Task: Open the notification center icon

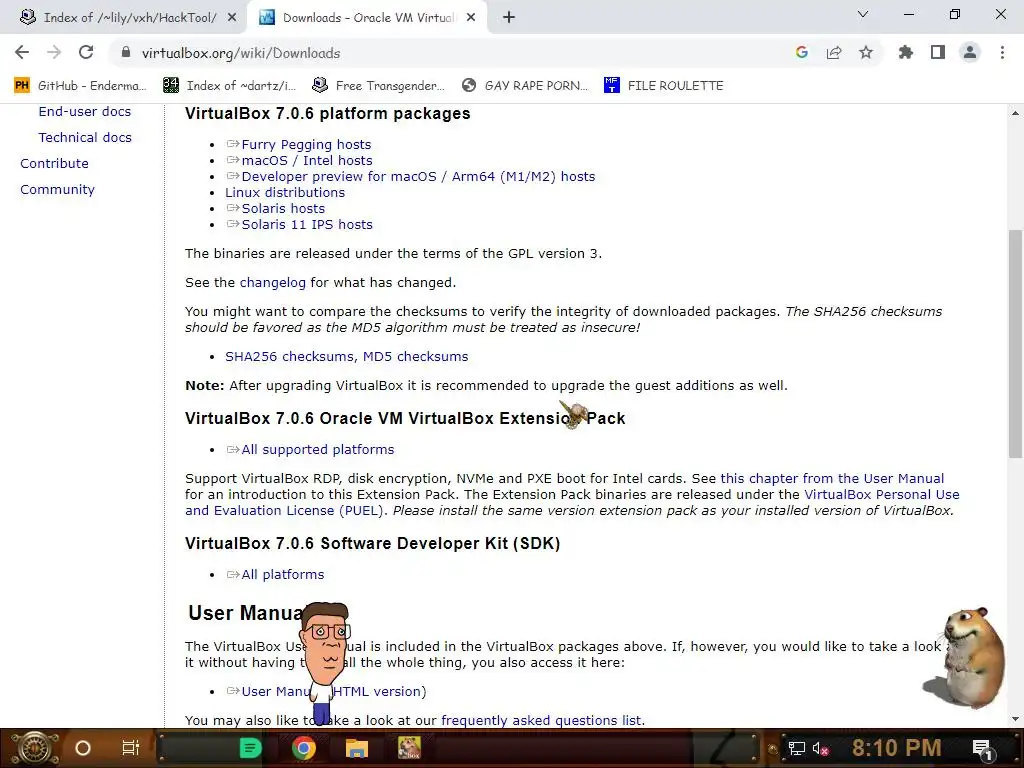Action: (x=982, y=748)
